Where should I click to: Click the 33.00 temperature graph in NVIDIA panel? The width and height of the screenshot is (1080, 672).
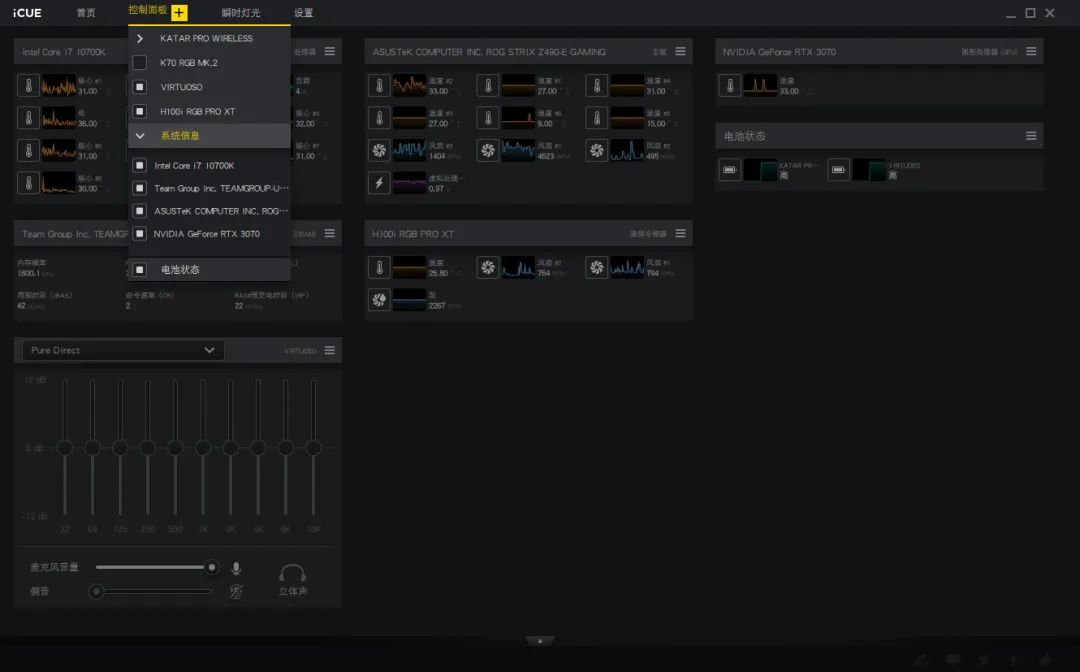click(x=760, y=85)
